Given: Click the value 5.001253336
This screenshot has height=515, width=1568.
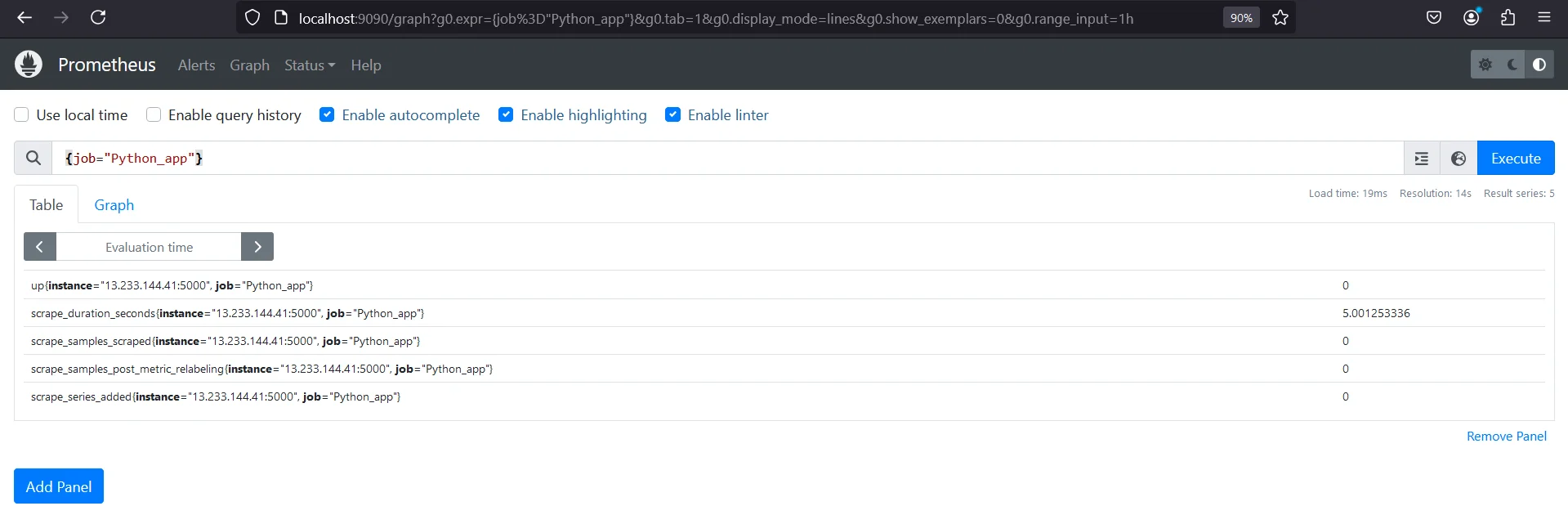Looking at the screenshot, I should pos(1376,313).
